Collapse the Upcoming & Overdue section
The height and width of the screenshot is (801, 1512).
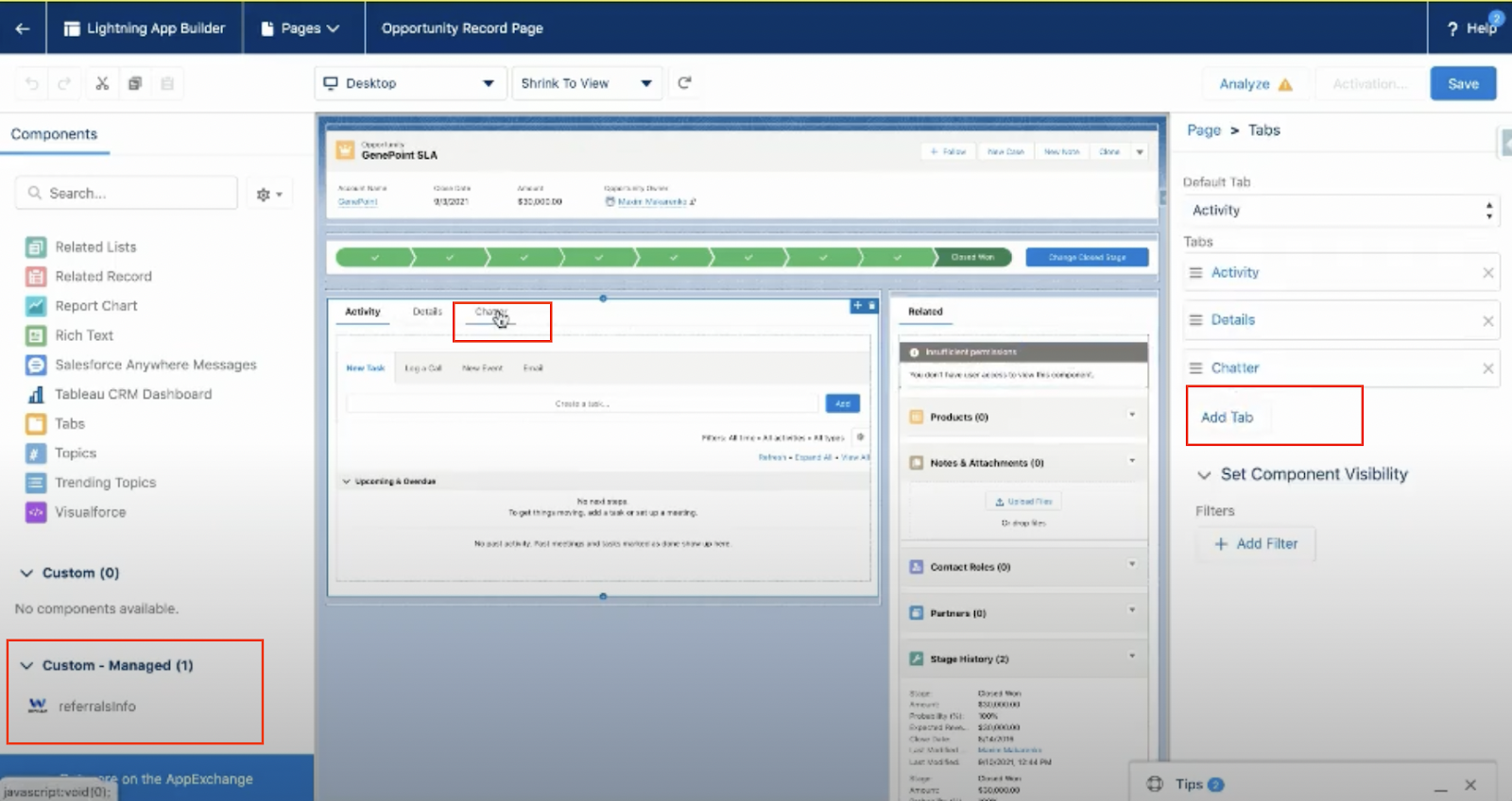[x=346, y=482]
